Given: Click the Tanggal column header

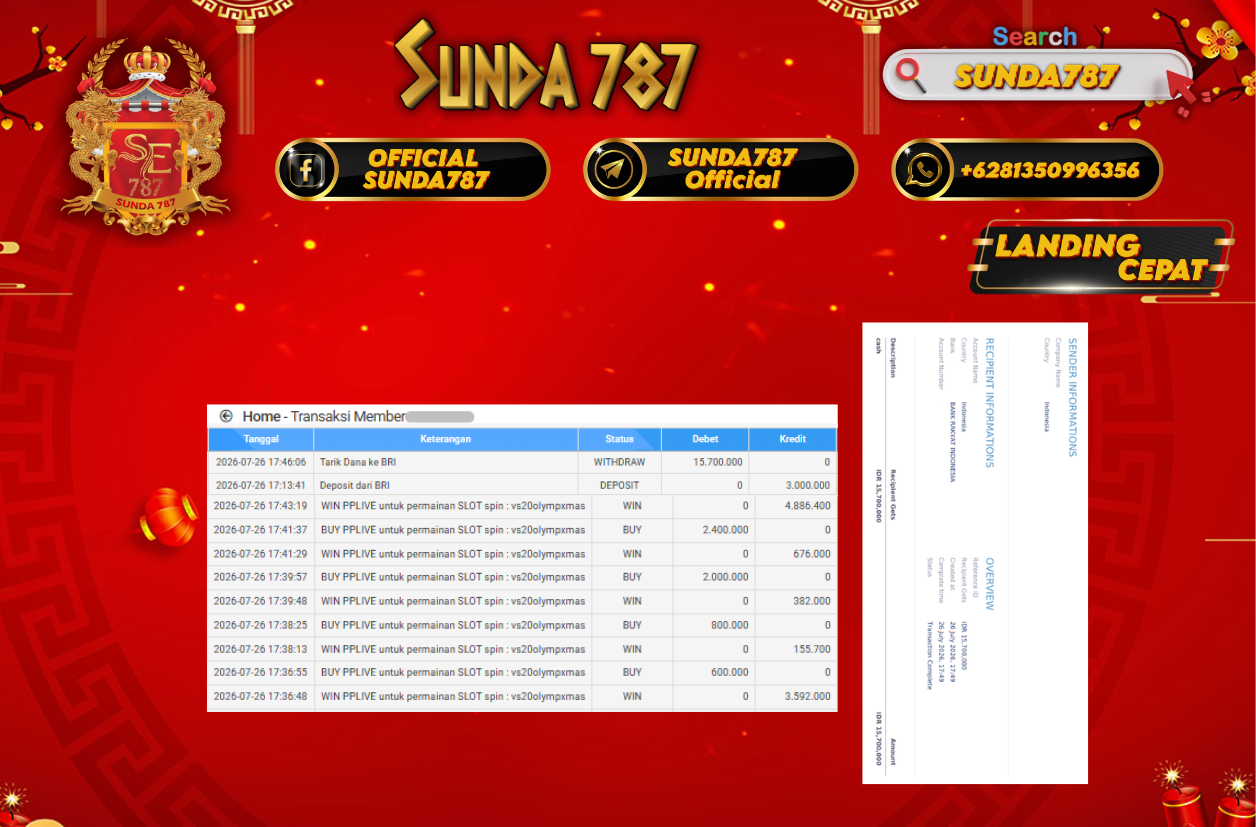Looking at the screenshot, I should [x=261, y=439].
